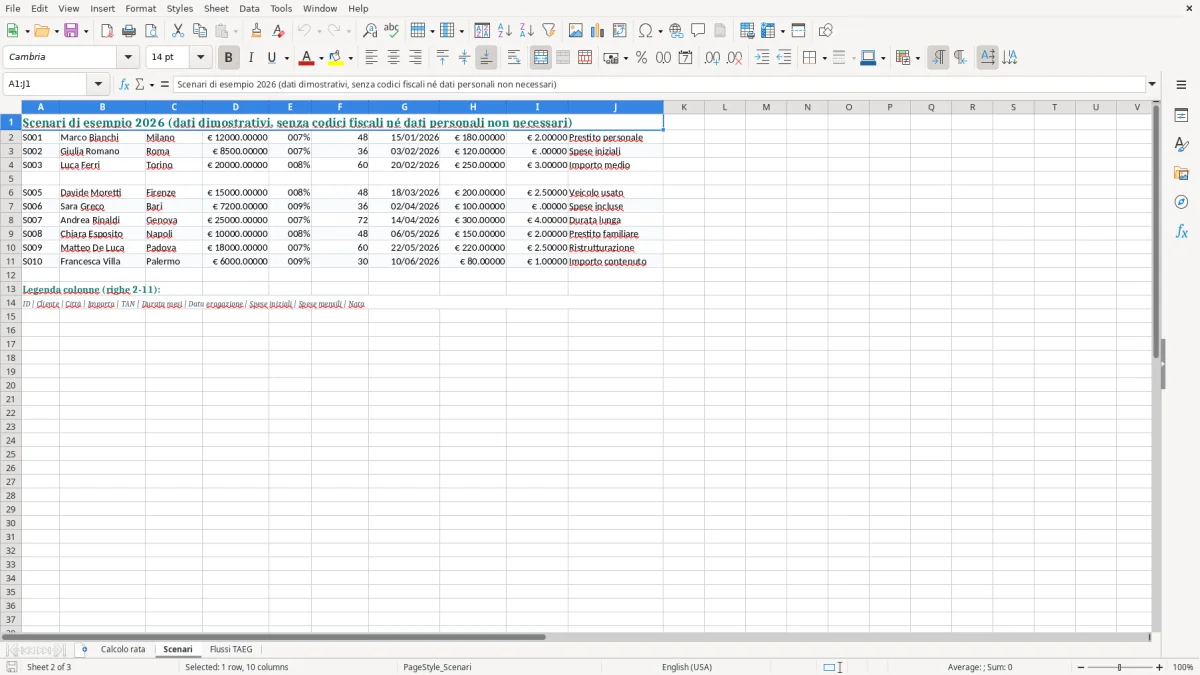Click Function Wizard fx icon
Image resolution: width=1200 pixels, height=675 pixels.
tap(124, 85)
